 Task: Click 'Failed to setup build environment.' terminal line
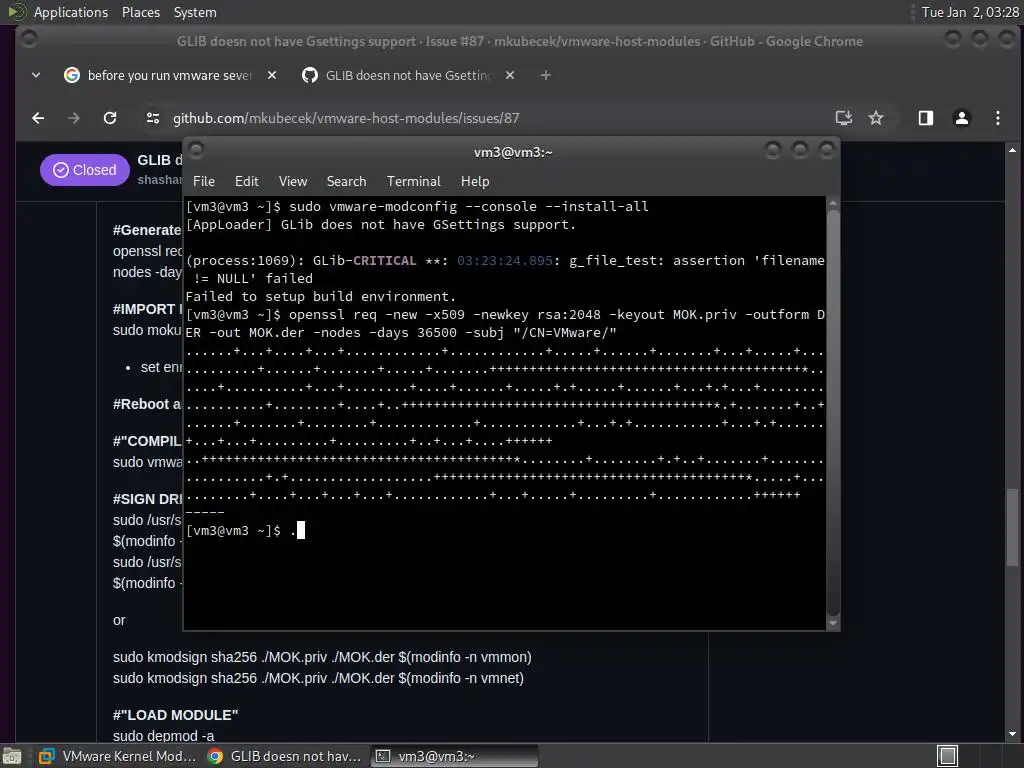pyautogui.click(x=321, y=296)
